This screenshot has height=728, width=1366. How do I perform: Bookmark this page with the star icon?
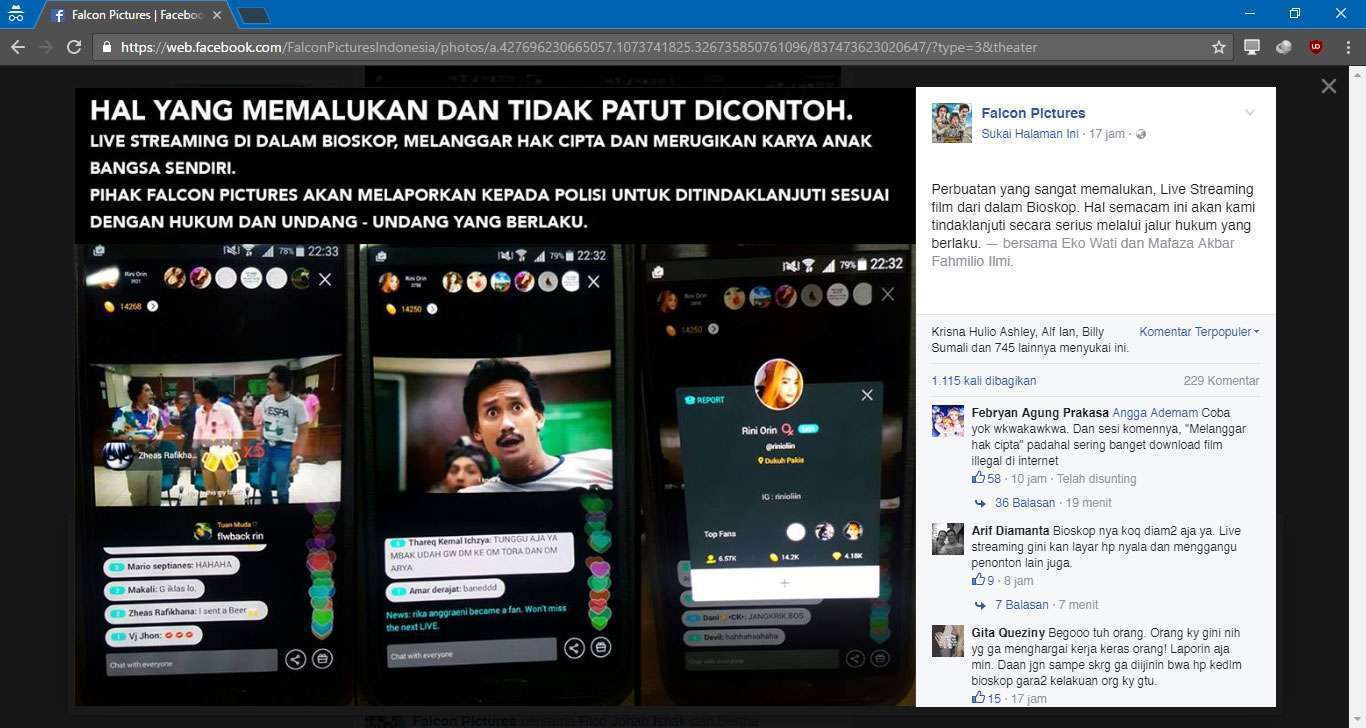pyautogui.click(x=1218, y=47)
